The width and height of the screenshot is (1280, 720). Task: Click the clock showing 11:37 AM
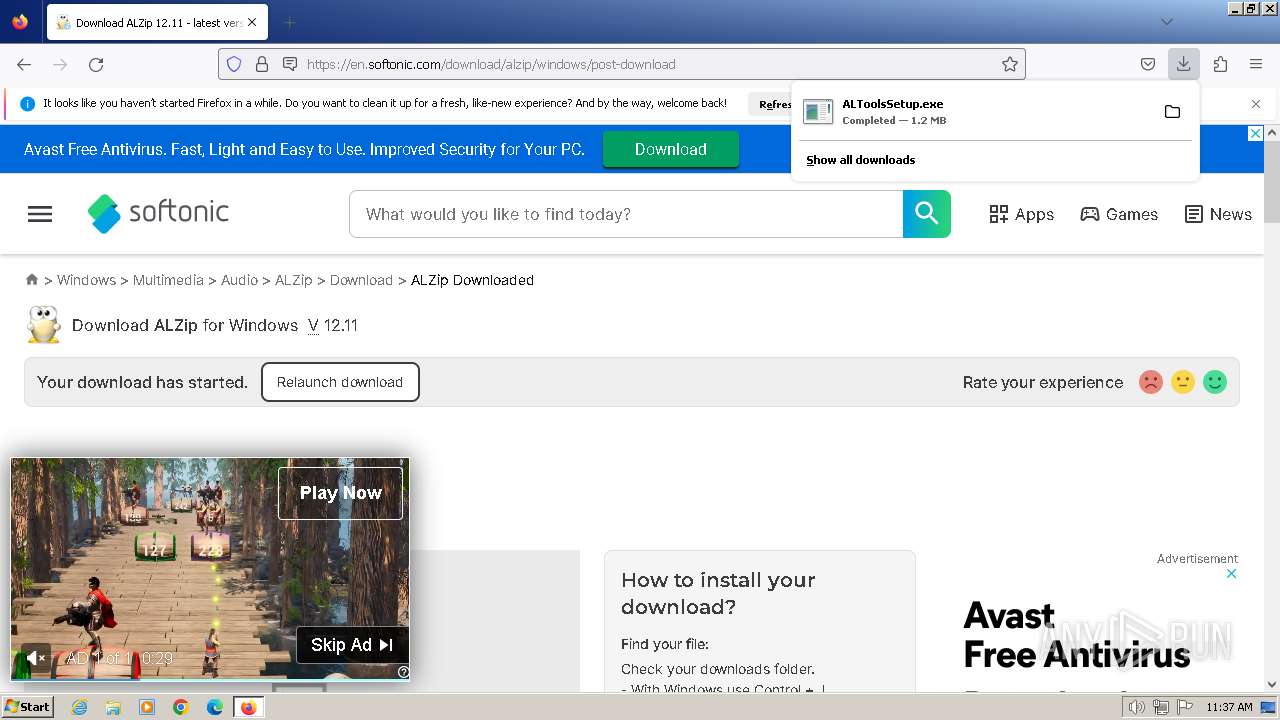tap(1229, 707)
